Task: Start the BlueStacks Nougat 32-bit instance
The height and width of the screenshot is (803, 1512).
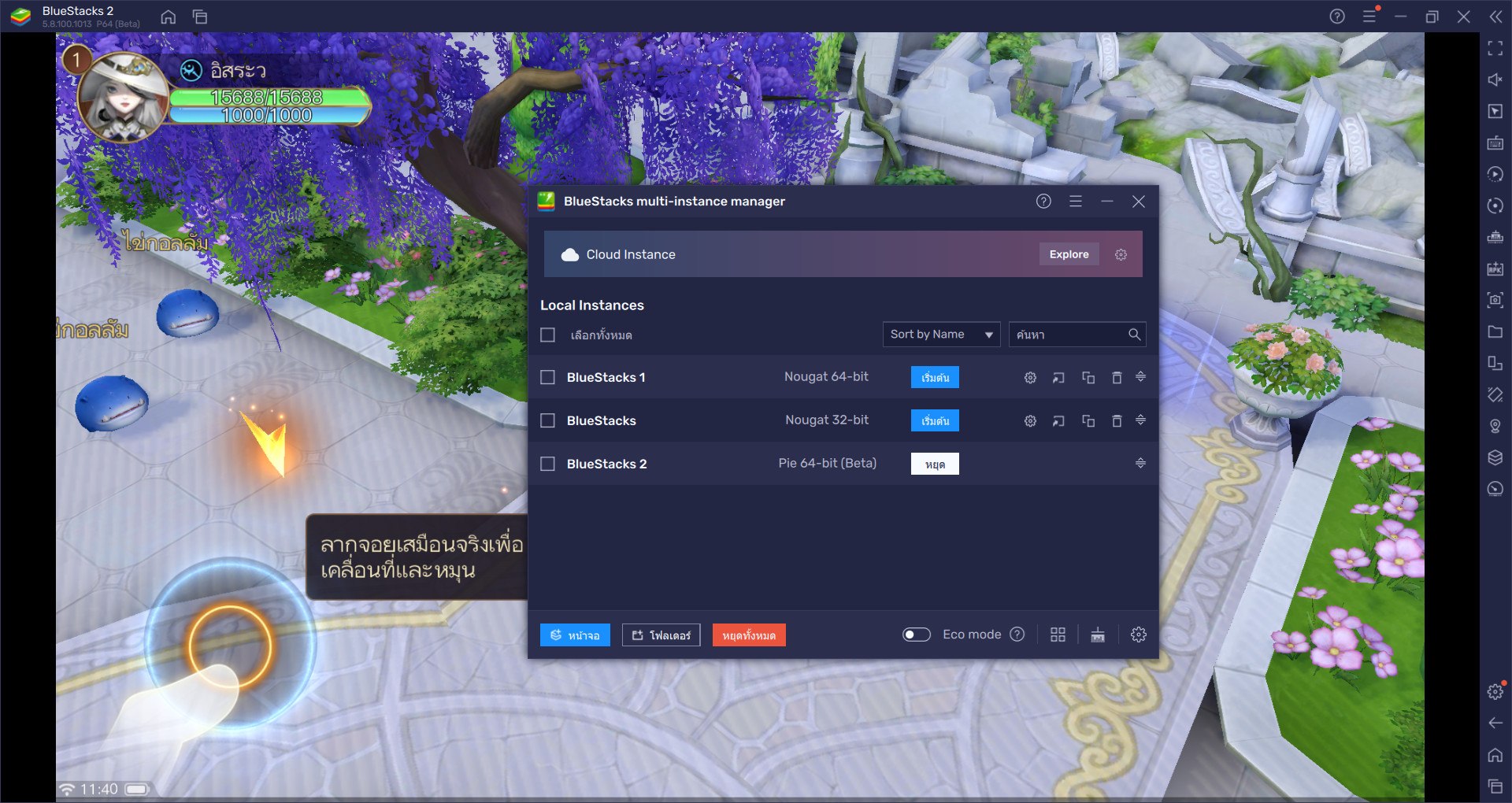Action: 935,421
